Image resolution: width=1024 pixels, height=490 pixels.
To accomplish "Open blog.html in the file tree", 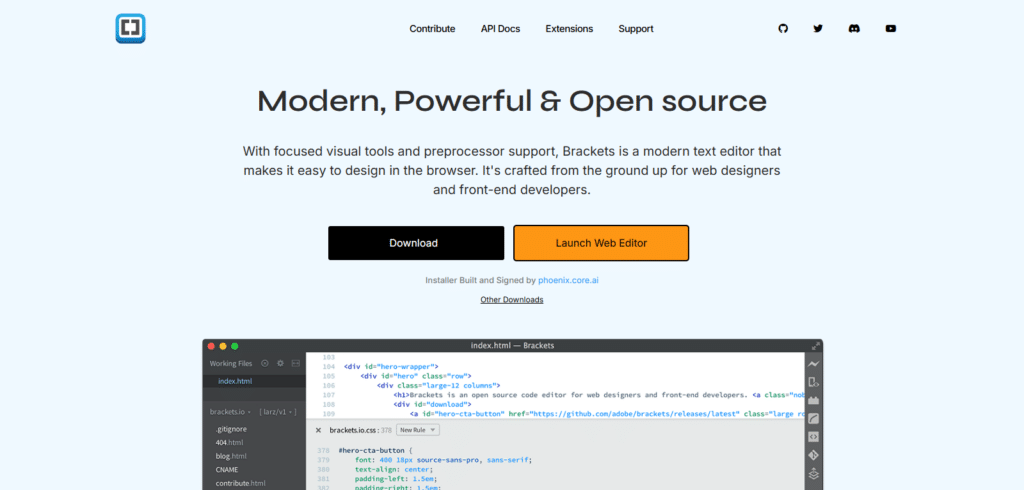I will (231, 456).
